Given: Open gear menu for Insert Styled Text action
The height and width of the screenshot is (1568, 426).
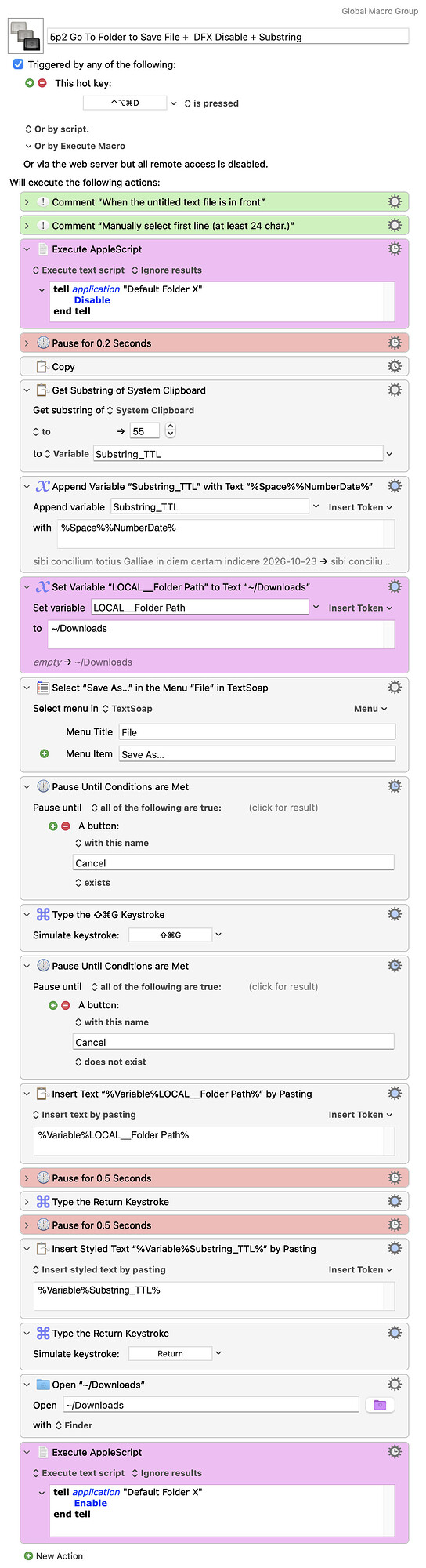Looking at the screenshot, I should (395, 1249).
